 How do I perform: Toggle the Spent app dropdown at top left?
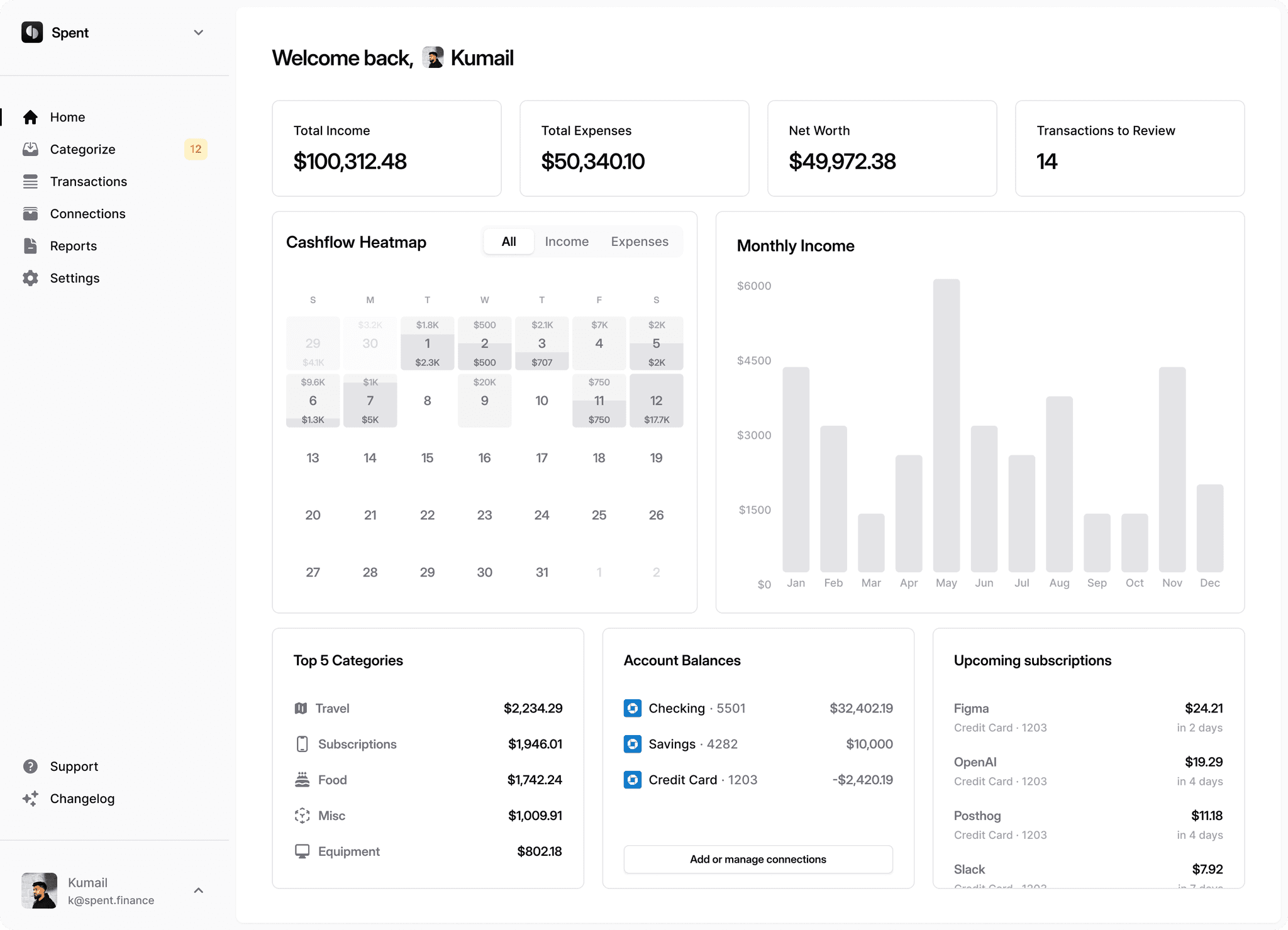point(198,32)
